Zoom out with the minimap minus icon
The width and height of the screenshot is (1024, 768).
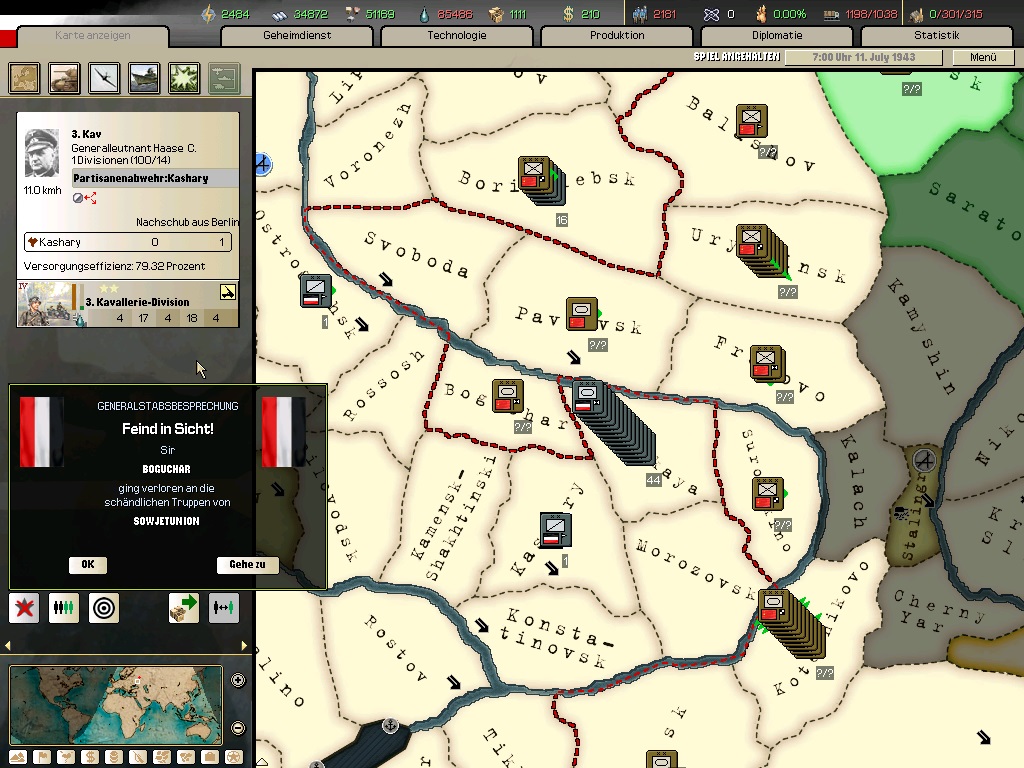(x=238, y=728)
